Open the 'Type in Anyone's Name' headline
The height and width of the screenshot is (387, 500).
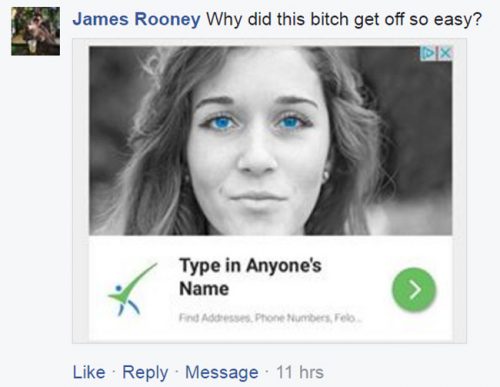point(250,277)
